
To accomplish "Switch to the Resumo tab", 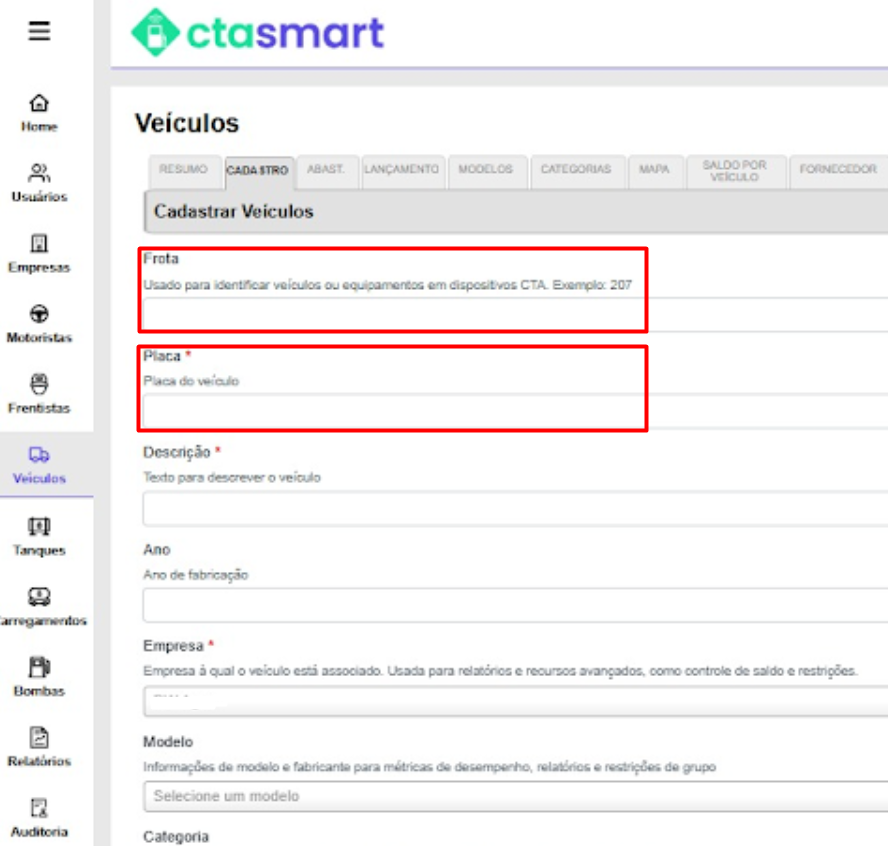I will [x=183, y=170].
